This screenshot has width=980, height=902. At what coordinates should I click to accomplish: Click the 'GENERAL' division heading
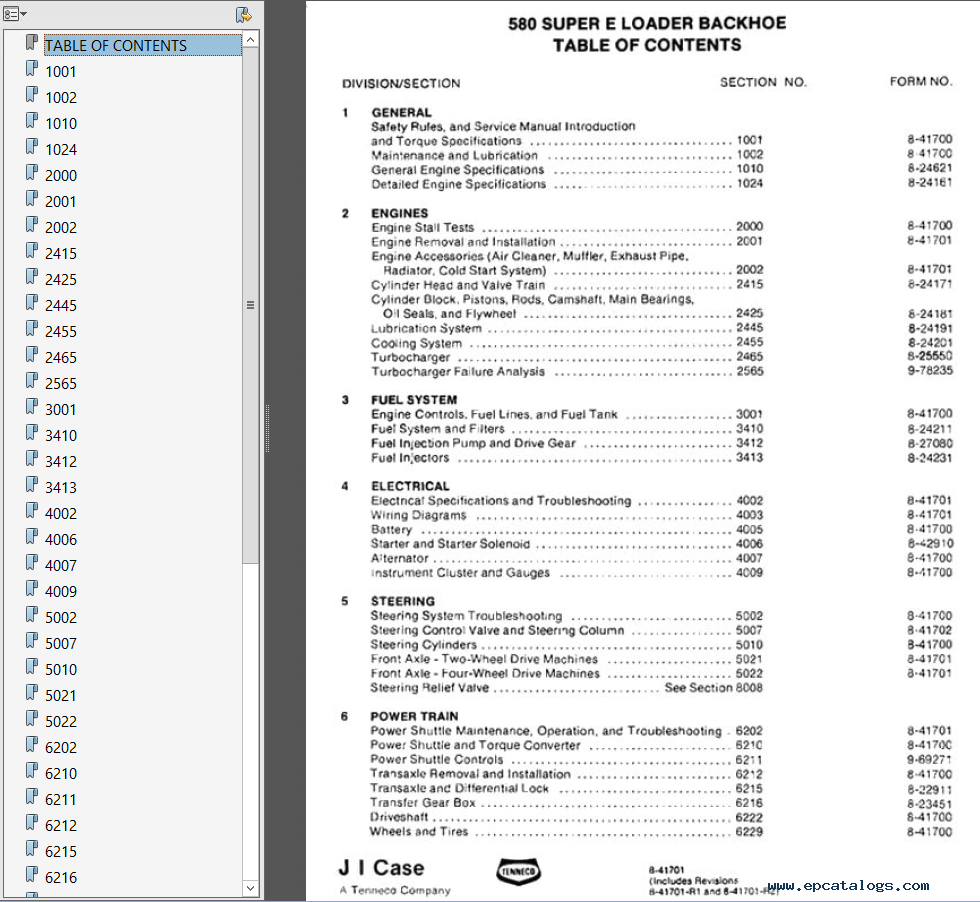[401, 113]
